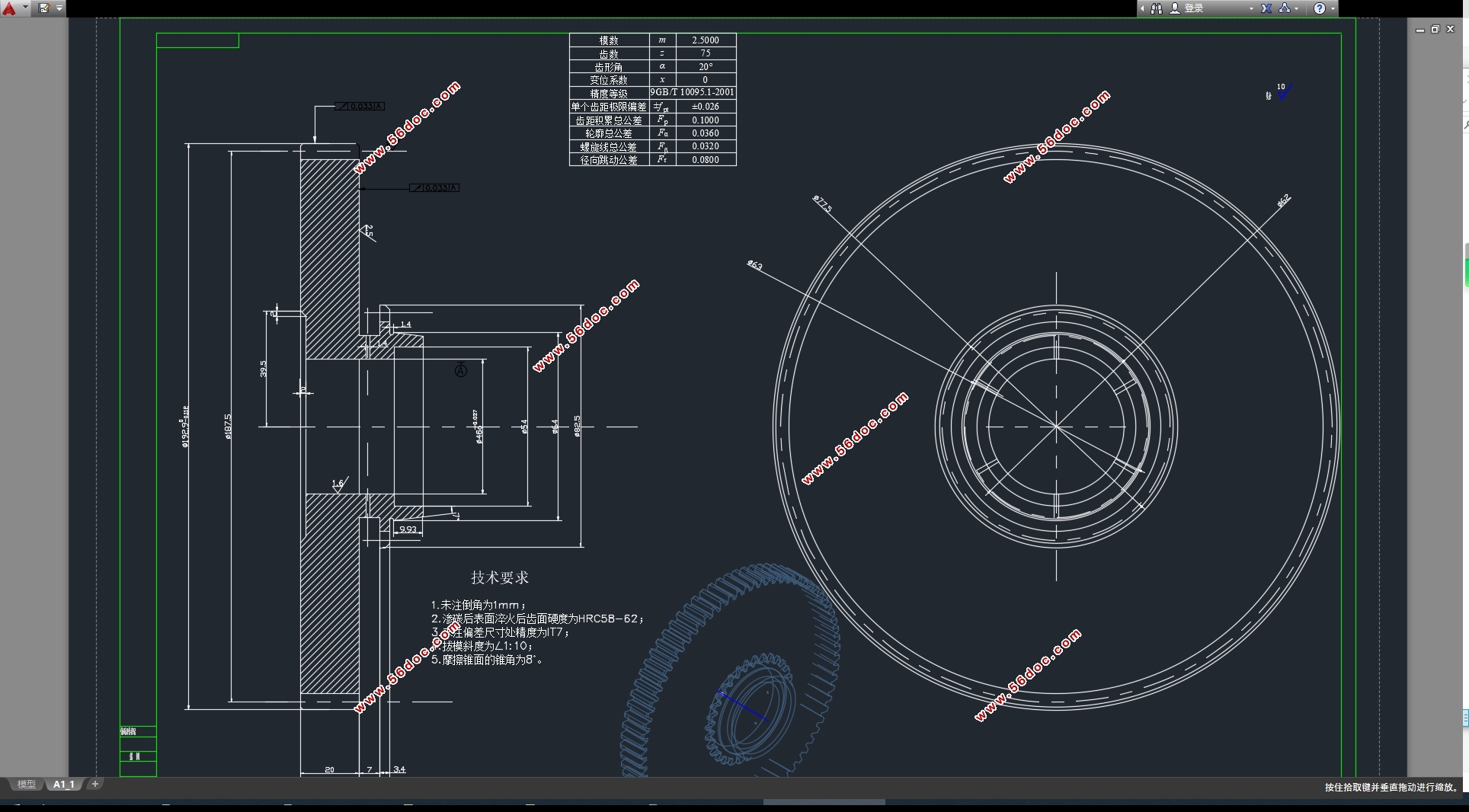Open the 登录 account dropdown arrow
1469x812 pixels.
(1251, 8)
